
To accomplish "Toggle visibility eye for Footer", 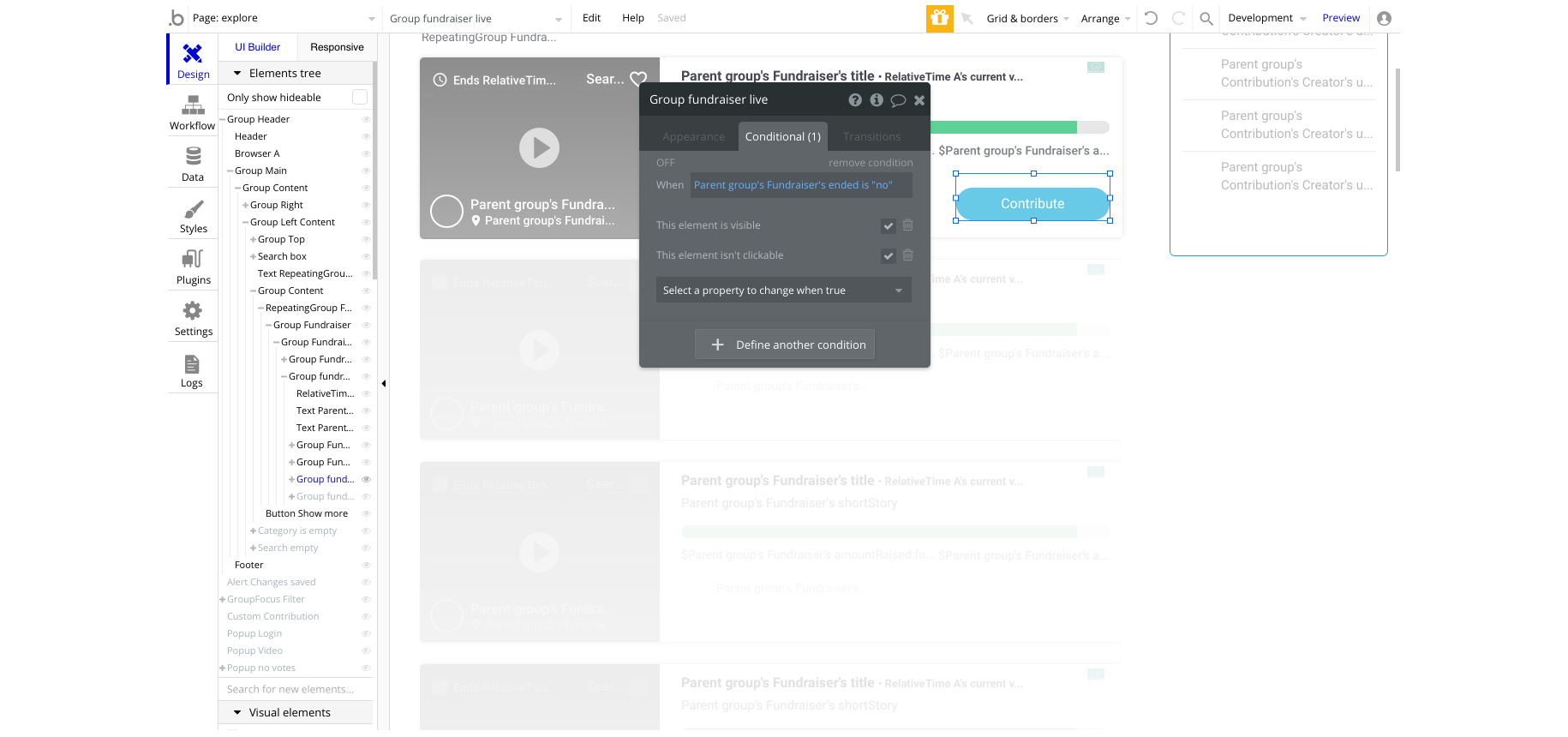I will click(366, 565).
